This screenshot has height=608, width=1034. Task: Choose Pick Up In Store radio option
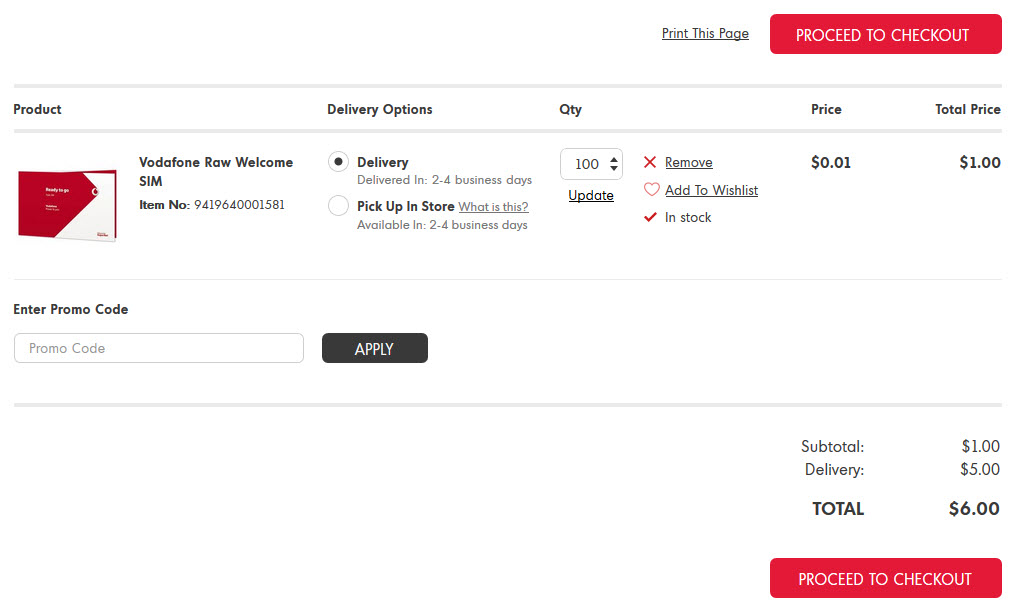click(x=338, y=206)
